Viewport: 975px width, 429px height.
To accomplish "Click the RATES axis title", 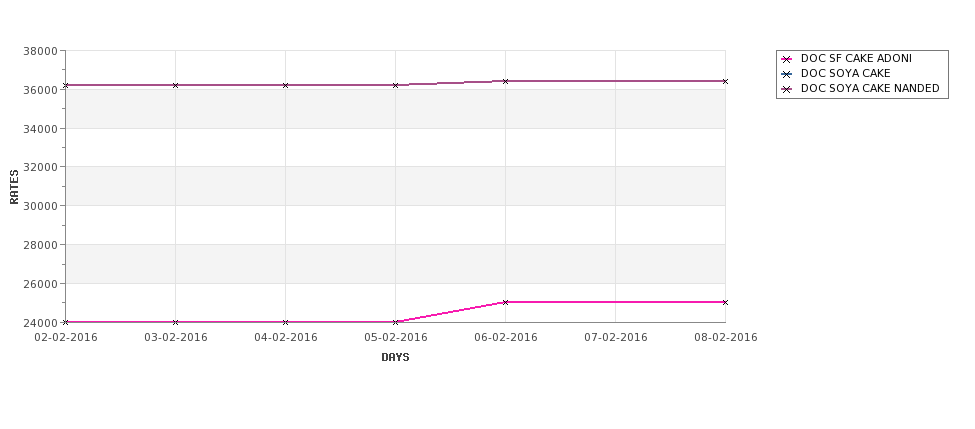I will (x=14, y=187).
